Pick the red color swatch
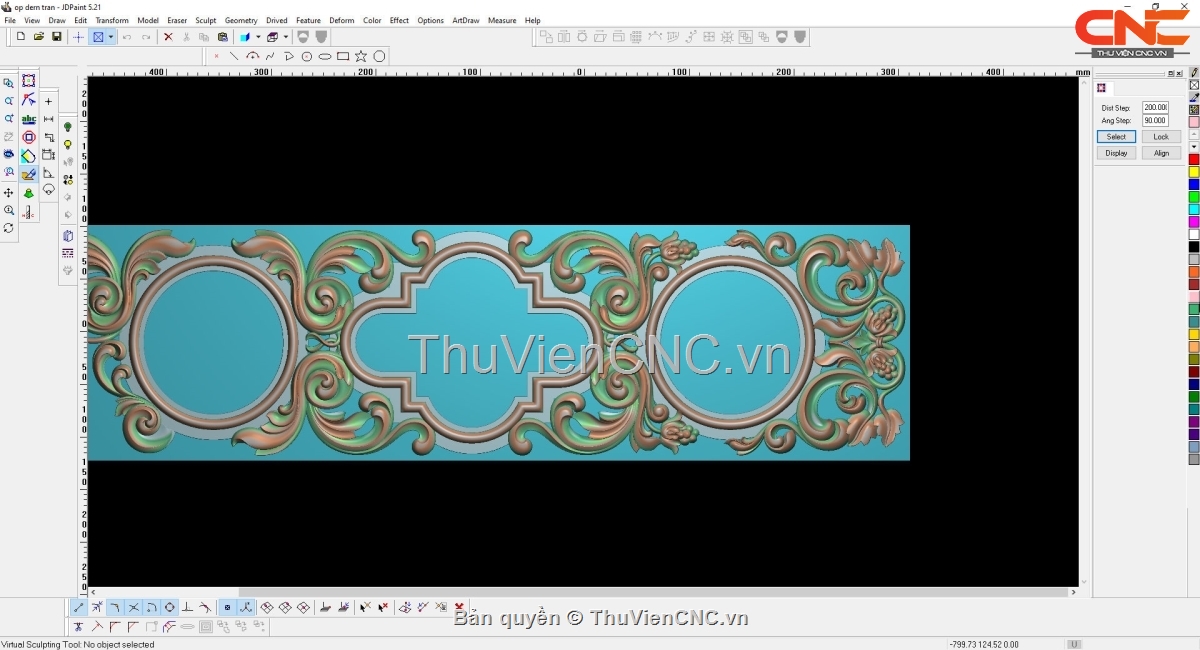Image resolution: width=1200 pixels, height=650 pixels. (x=1194, y=160)
